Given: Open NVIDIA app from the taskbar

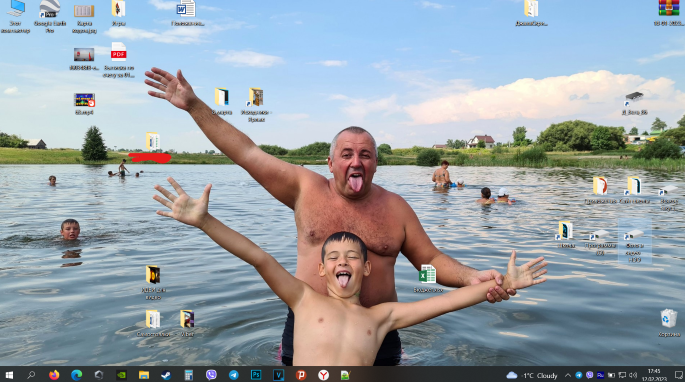Looking at the screenshot, I should point(121,375).
